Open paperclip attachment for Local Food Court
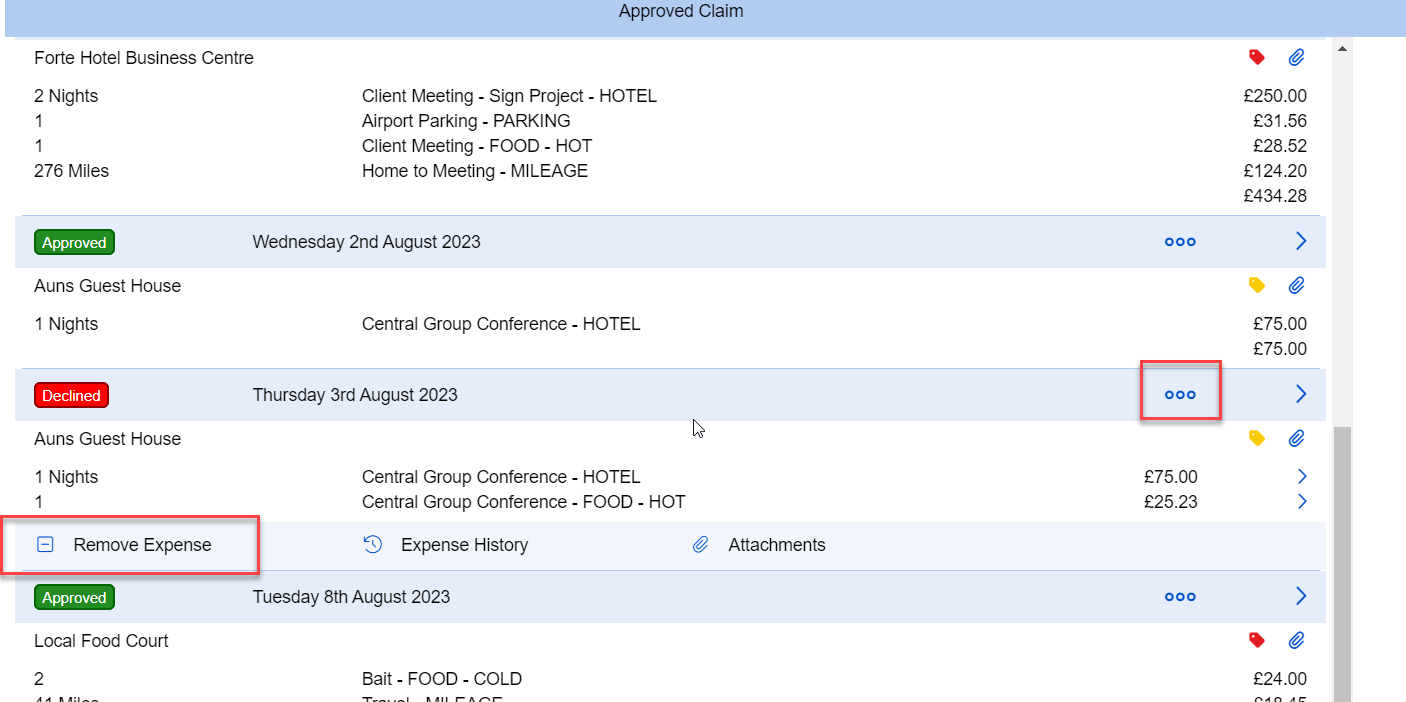Screen dimensions: 1406x702 pos(1296,640)
